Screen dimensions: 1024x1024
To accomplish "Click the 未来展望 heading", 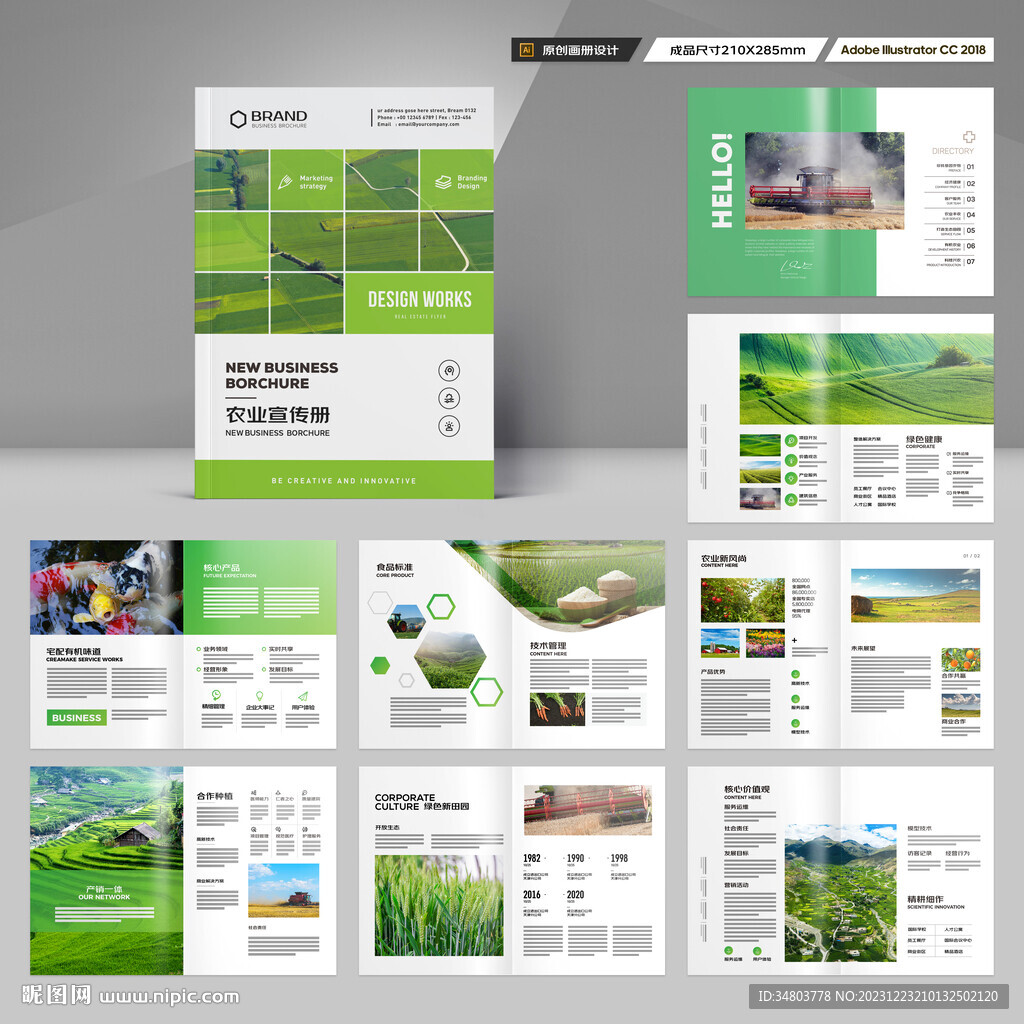I will pyautogui.click(x=863, y=648).
